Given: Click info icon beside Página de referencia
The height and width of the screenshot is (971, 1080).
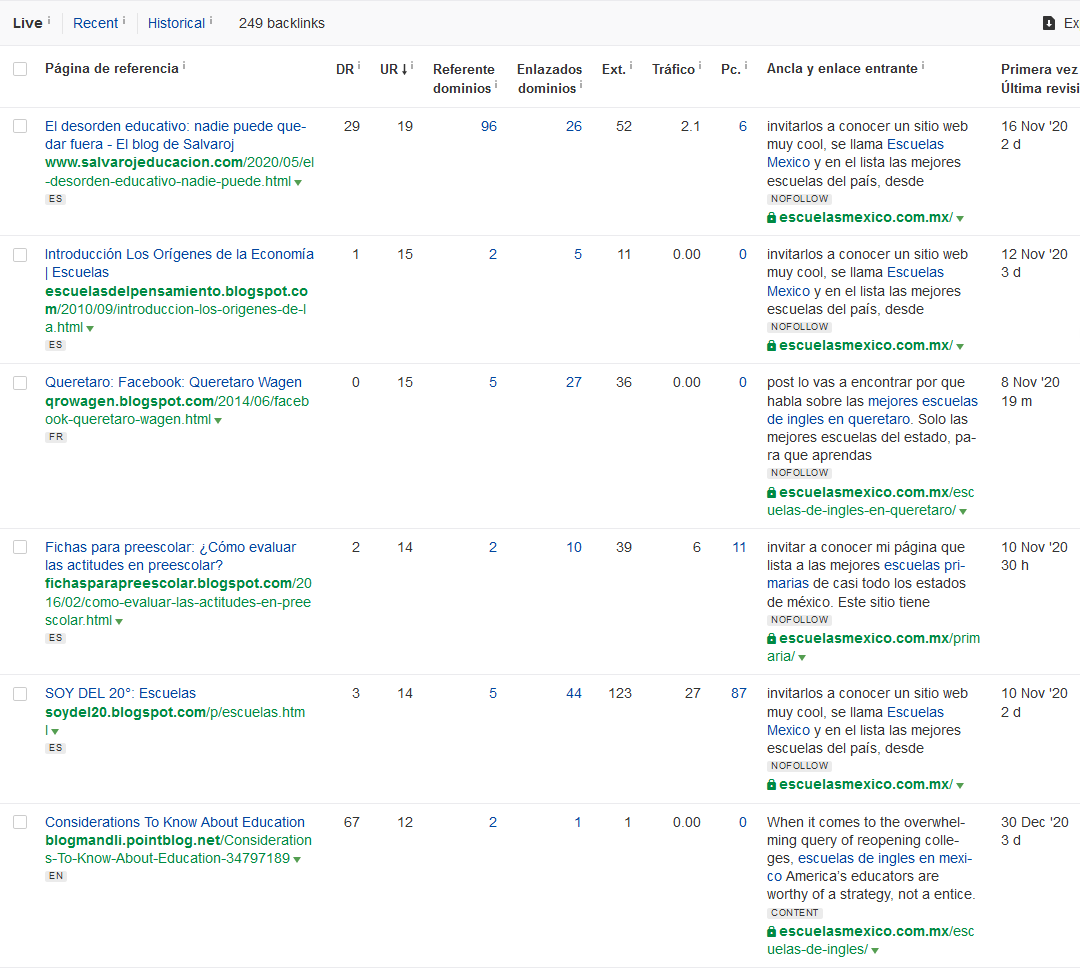Looking at the screenshot, I should point(184,66).
